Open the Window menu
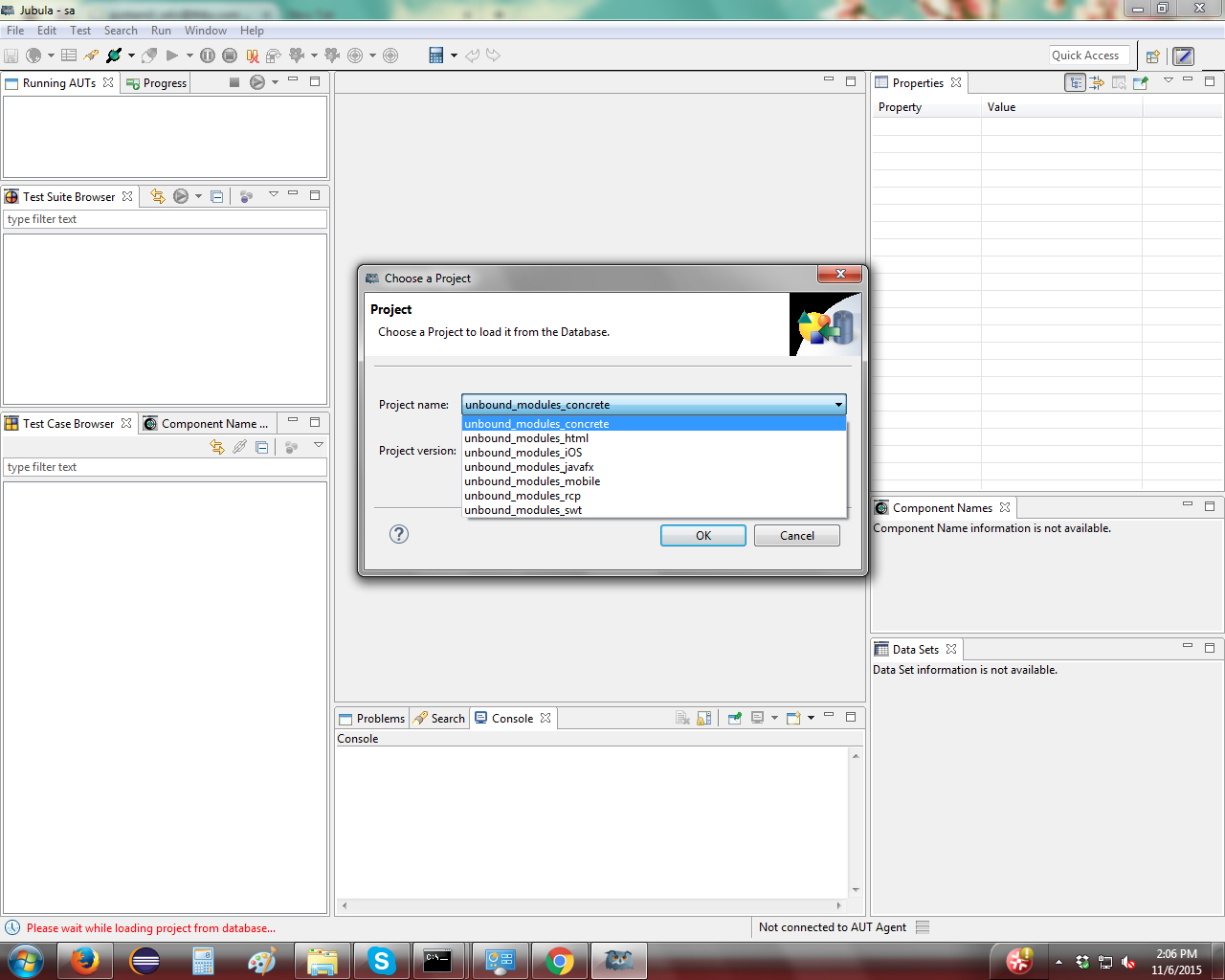Image resolution: width=1225 pixels, height=980 pixels. [x=206, y=31]
